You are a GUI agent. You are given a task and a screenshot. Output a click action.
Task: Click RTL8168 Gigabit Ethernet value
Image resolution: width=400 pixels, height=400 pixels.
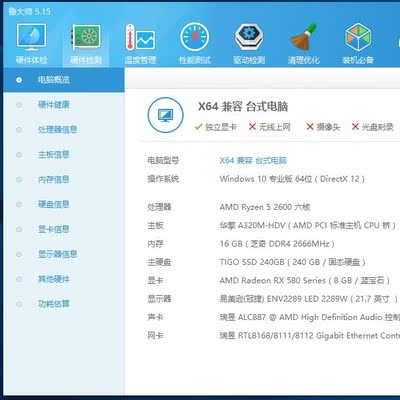(309, 336)
